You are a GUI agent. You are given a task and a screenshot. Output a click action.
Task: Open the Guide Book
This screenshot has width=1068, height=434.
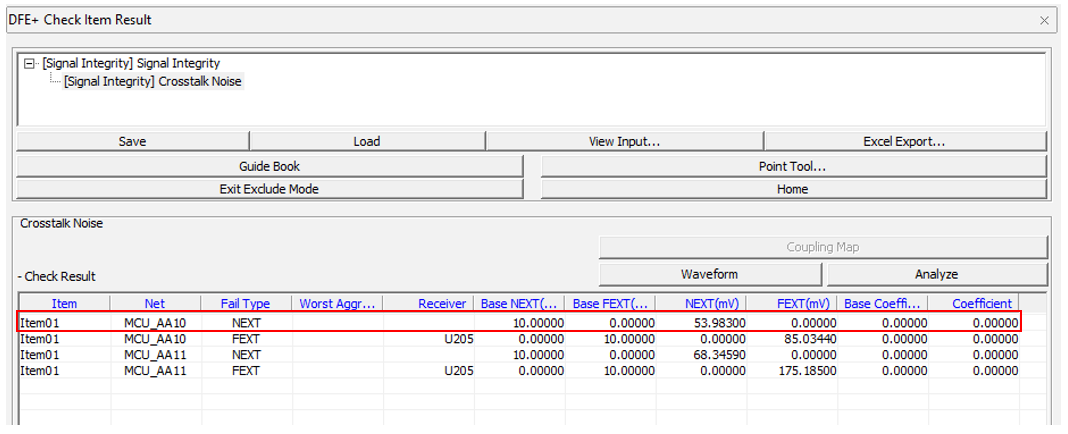(269, 166)
